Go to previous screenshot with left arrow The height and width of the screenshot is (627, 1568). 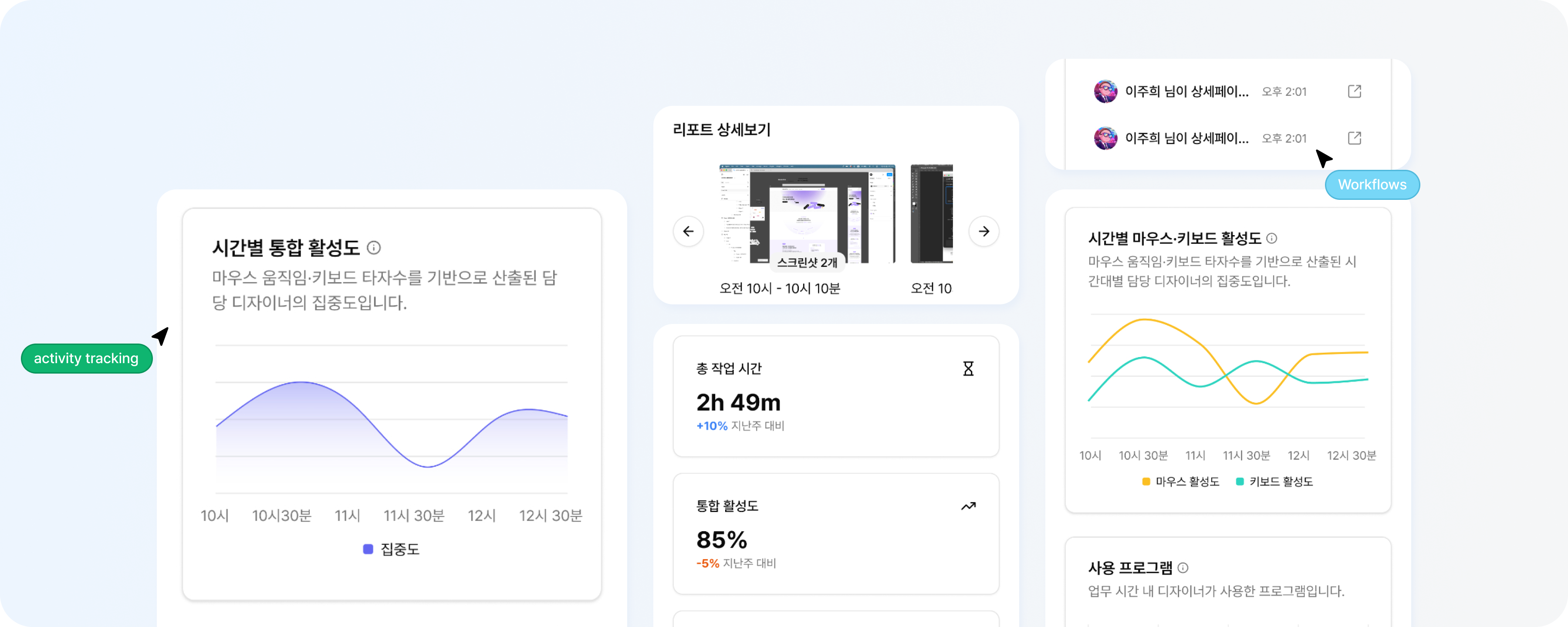pos(689,231)
